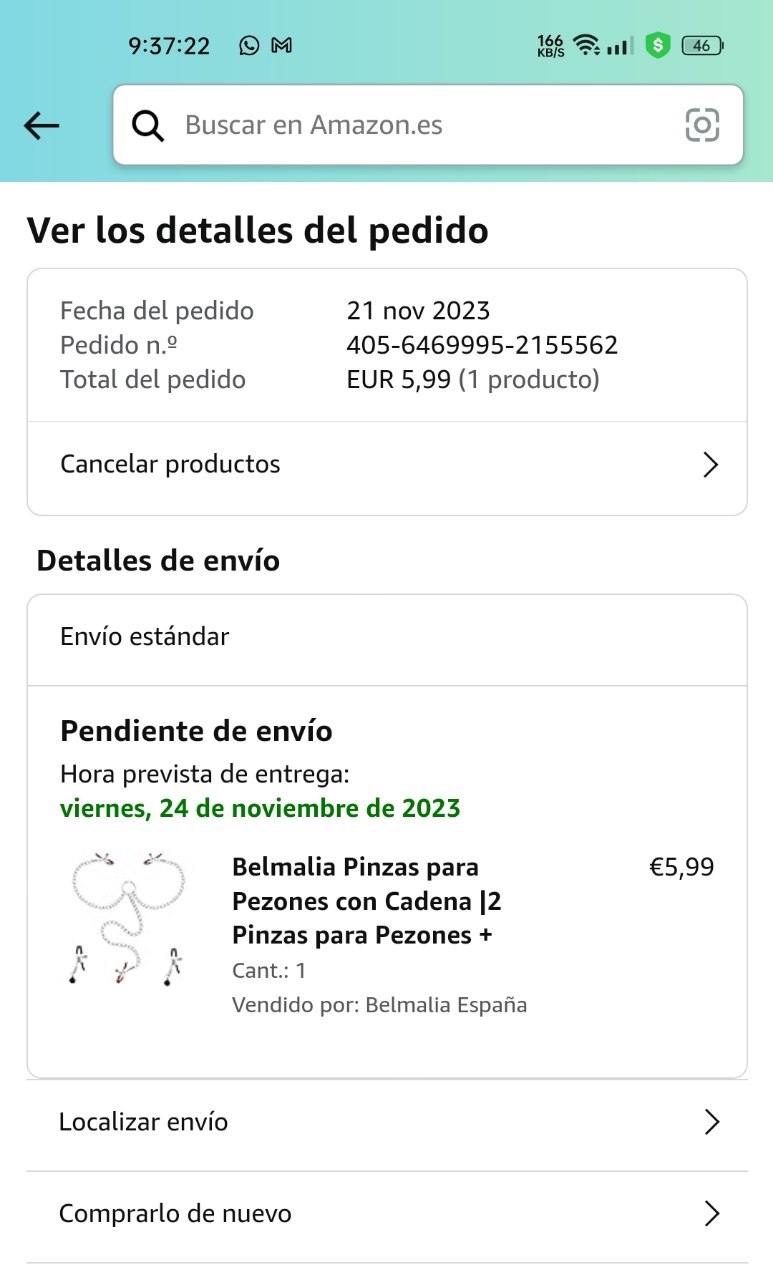The height and width of the screenshot is (1280, 773).
Task: Open the Localizar envío chevron
Action: [711, 1122]
